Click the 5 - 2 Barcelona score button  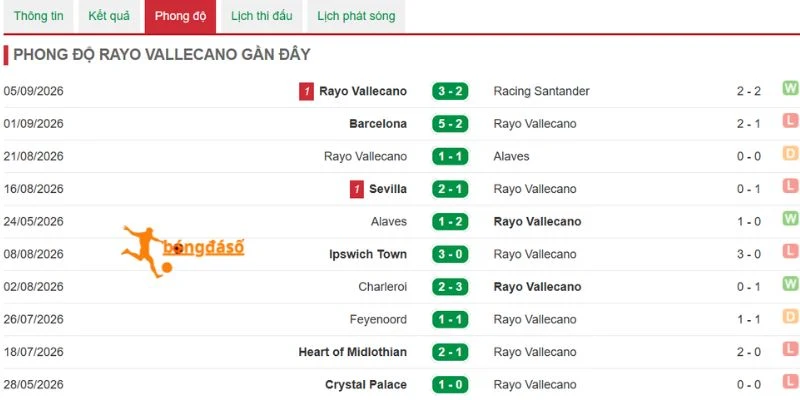449,124
